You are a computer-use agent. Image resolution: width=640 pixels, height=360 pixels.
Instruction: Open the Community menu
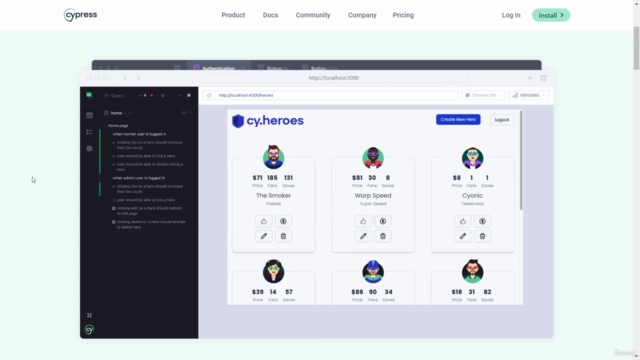313,15
